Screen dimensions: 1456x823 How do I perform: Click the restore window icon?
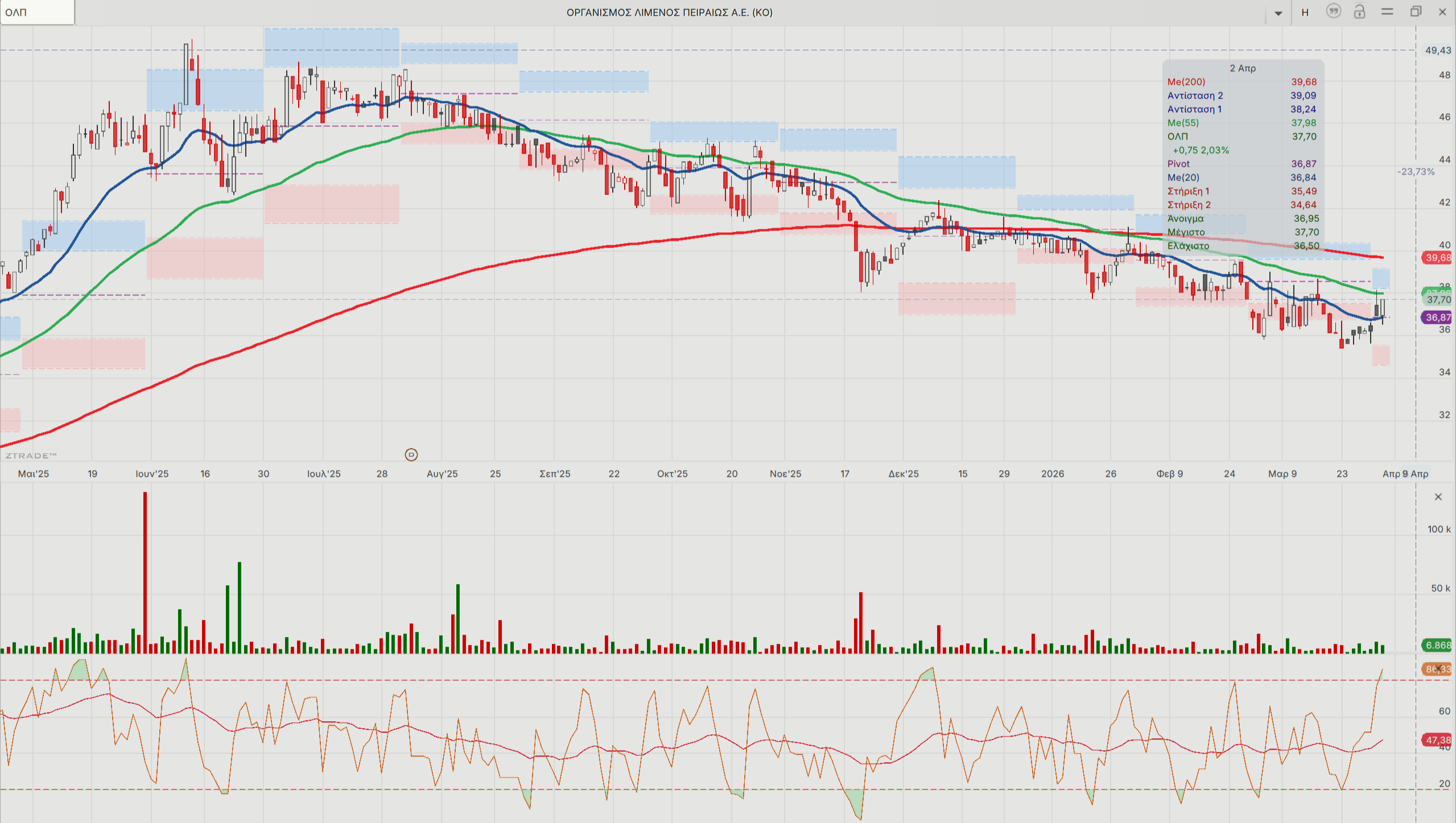coord(1416,11)
